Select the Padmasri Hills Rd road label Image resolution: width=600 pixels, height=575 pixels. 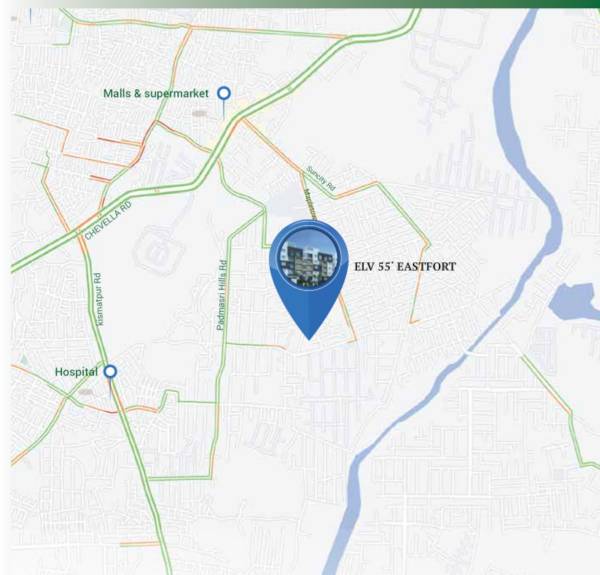click(x=222, y=295)
